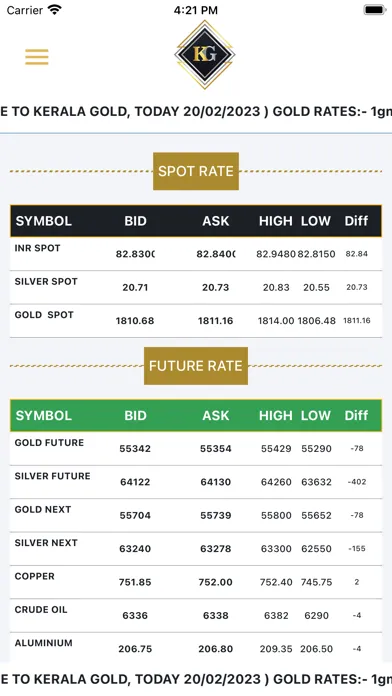
Task: Select the CRUDE OIL row
Action: click(196, 615)
